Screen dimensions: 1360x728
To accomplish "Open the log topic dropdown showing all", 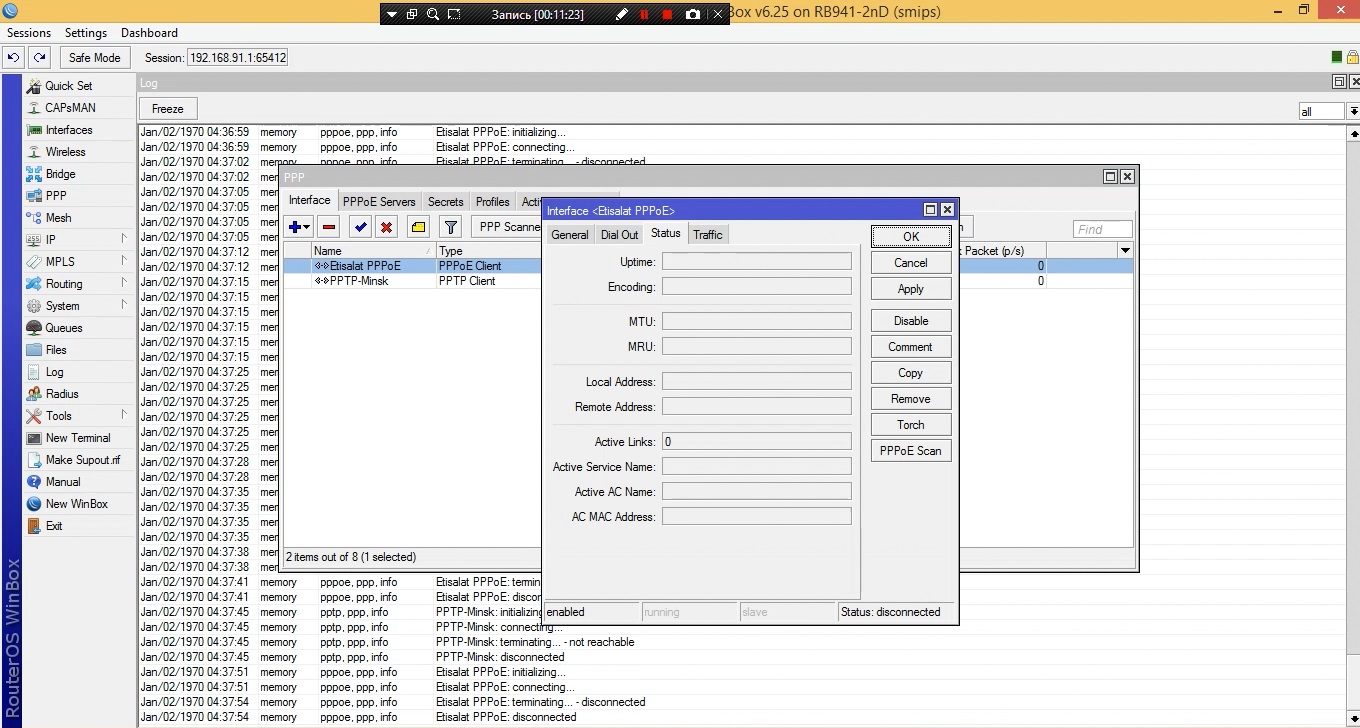I will [1353, 111].
